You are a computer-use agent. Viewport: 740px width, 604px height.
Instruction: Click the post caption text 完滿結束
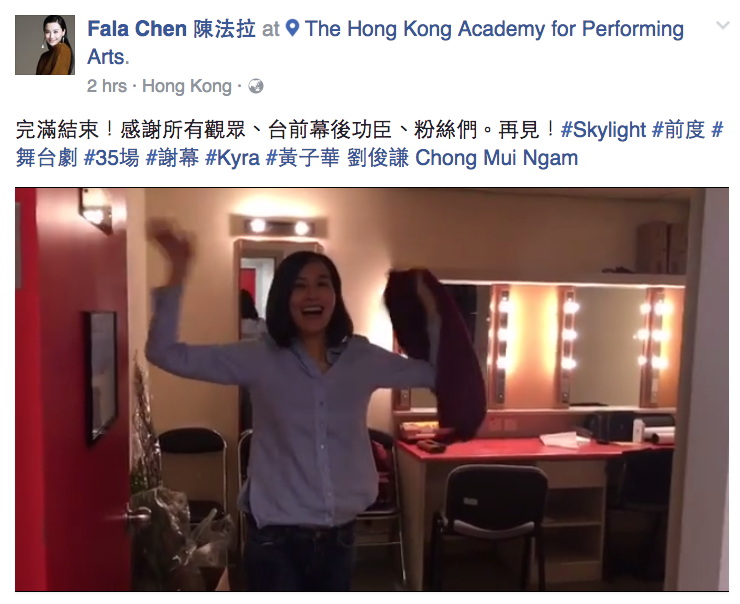tap(57, 130)
